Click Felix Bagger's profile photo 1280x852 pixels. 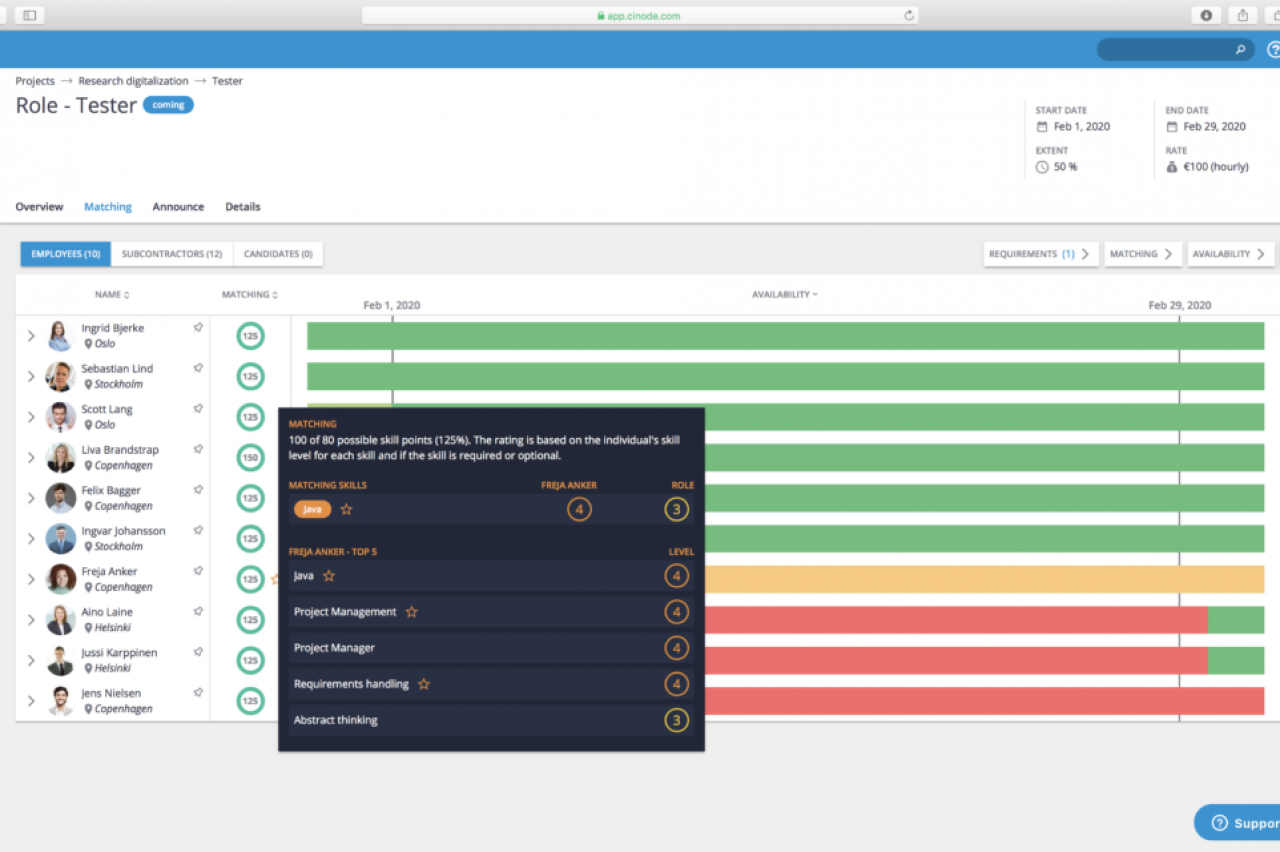[60, 498]
